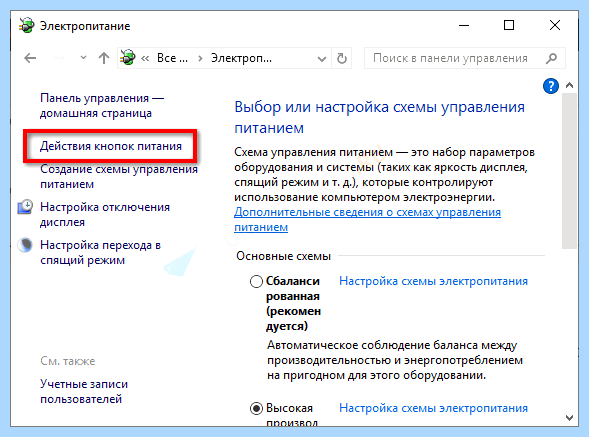This screenshot has height=437, width=589.
Task: Open 'Учетные записи пользователей' link
Action: pos(84,392)
